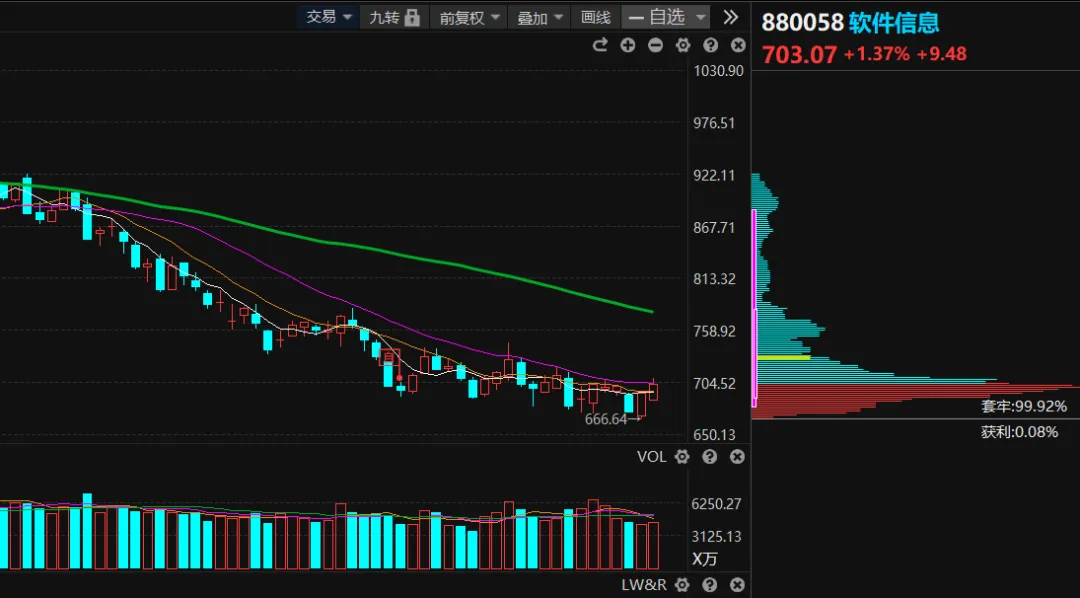Click the 1030.90 price axis label
The width and height of the screenshot is (1080, 598).
pos(719,71)
